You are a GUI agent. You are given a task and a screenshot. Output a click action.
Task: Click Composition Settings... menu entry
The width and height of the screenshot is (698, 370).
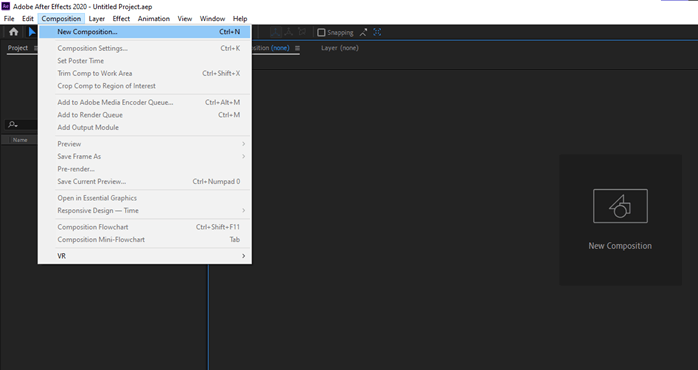(x=145, y=48)
